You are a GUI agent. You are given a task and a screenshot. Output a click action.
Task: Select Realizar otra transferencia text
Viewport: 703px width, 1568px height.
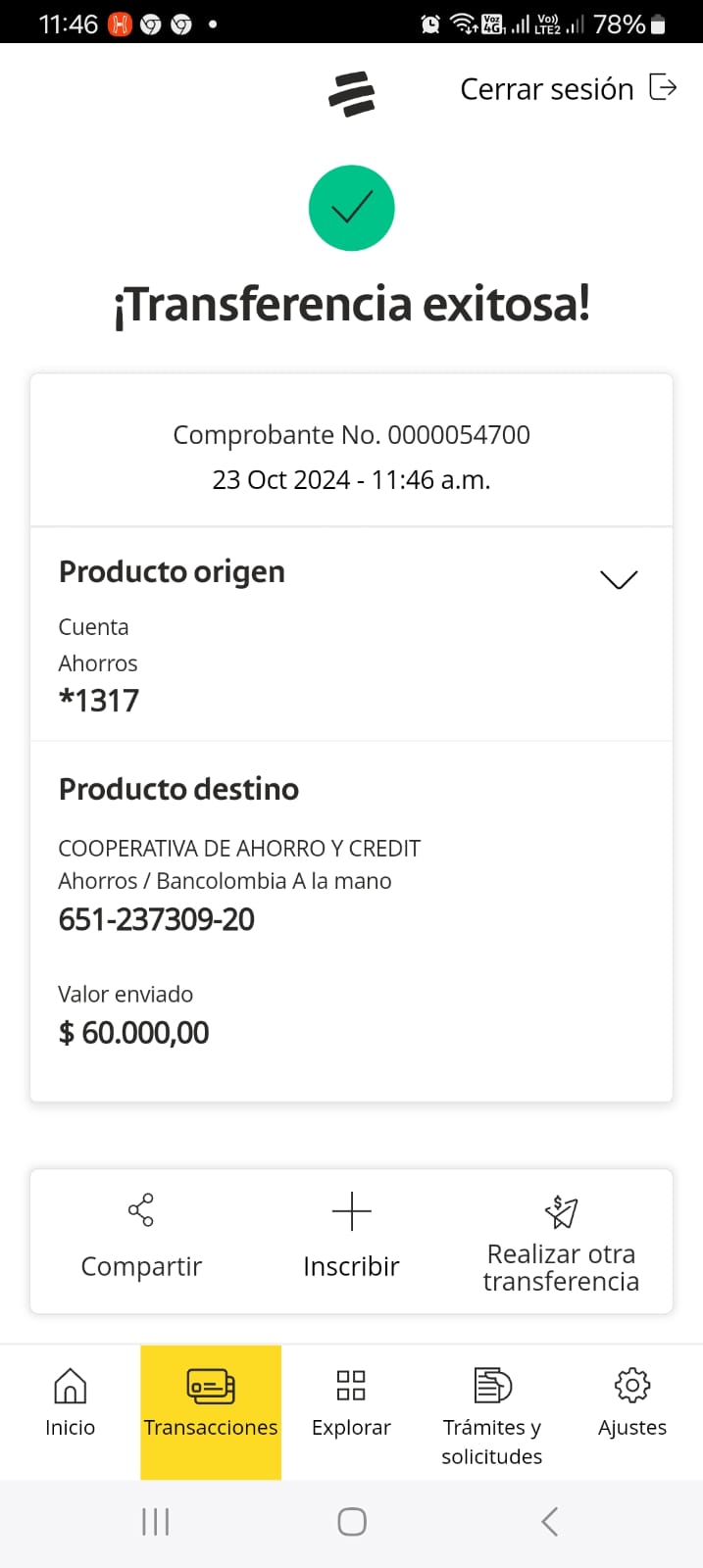(x=561, y=1267)
